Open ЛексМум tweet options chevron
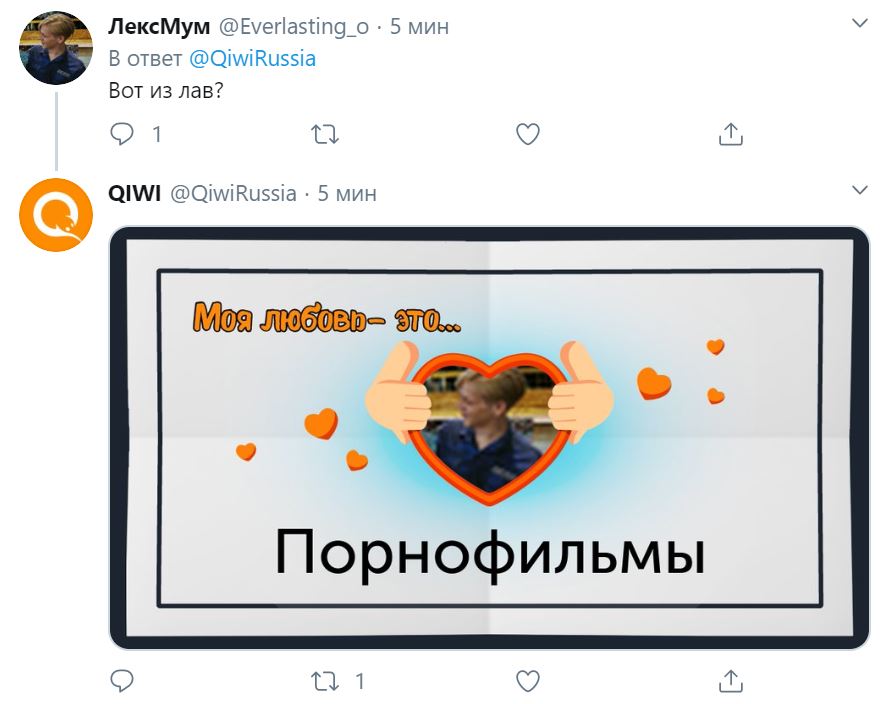The image size is (888, 704). coord(860,23)
